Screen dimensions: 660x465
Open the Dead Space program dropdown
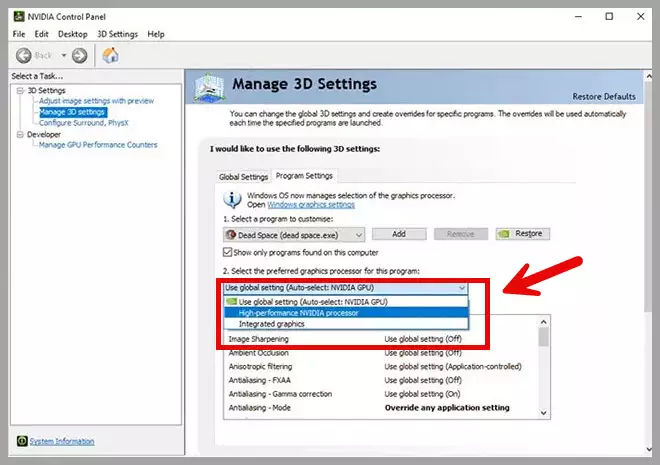pyautogui.click(x=294, y=235)
